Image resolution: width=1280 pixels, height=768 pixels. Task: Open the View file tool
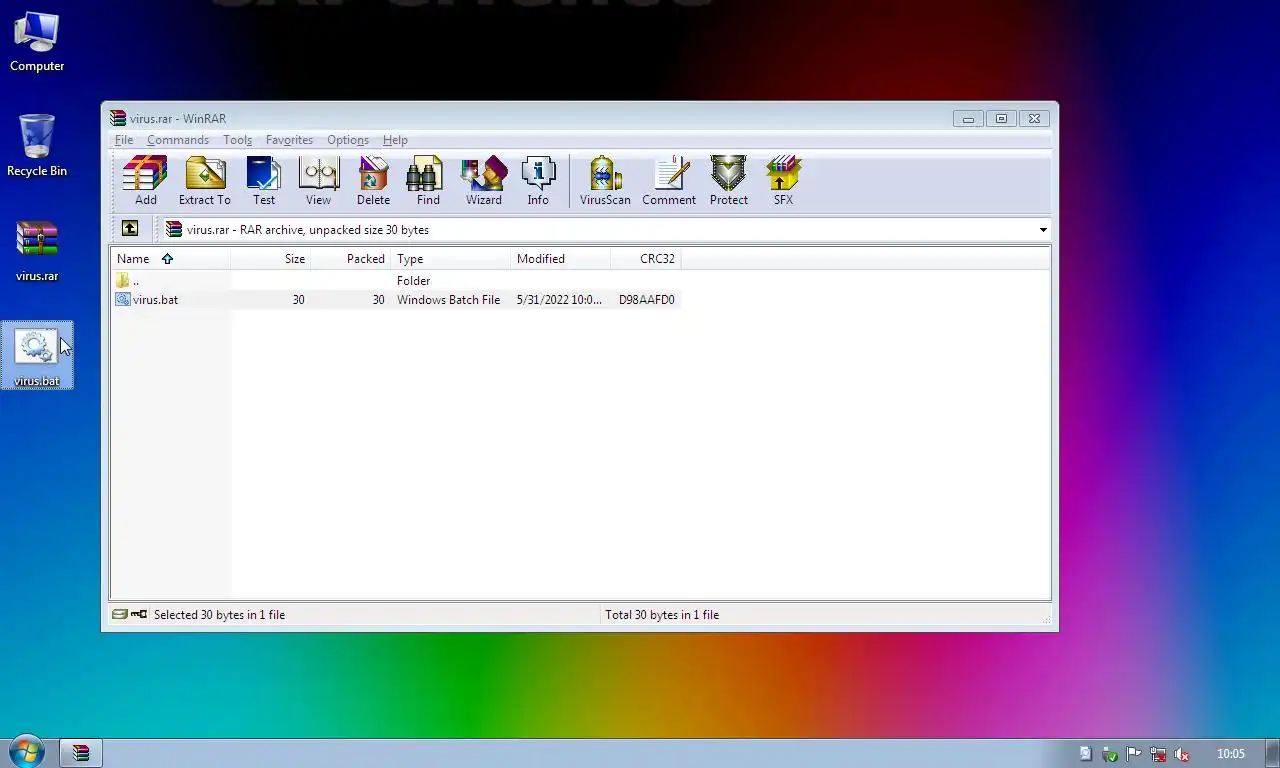pyautogui.click(x=318, y=181)
